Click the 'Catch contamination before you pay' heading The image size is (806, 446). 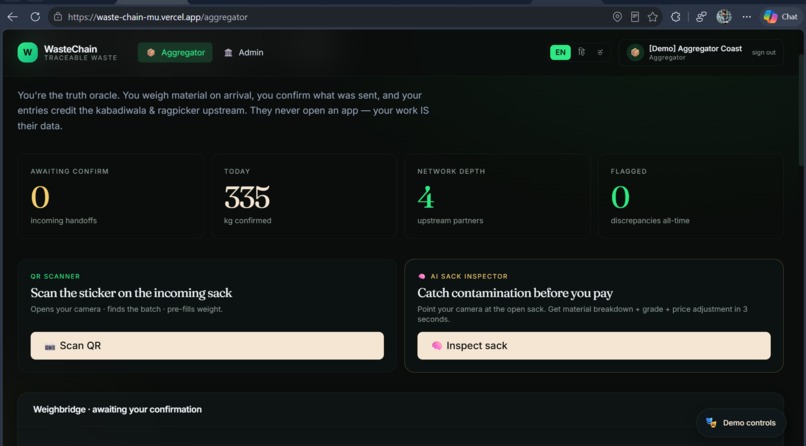click(x=515, y=293)
